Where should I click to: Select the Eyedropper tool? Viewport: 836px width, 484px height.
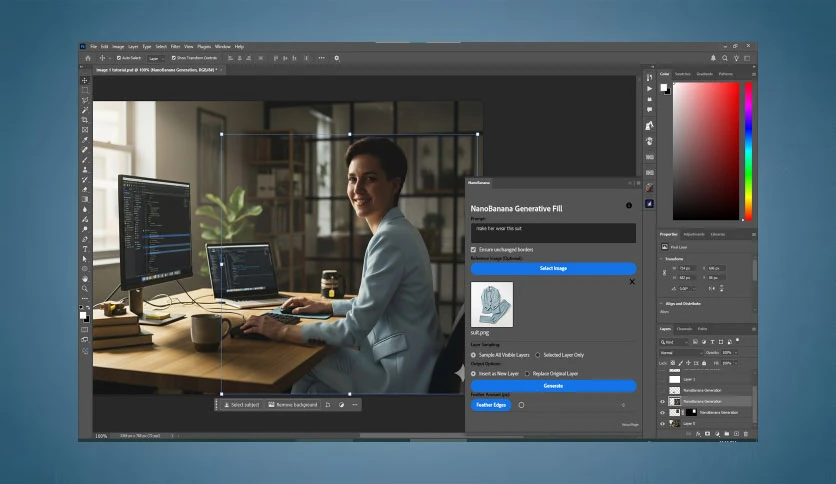click(85, 140)
